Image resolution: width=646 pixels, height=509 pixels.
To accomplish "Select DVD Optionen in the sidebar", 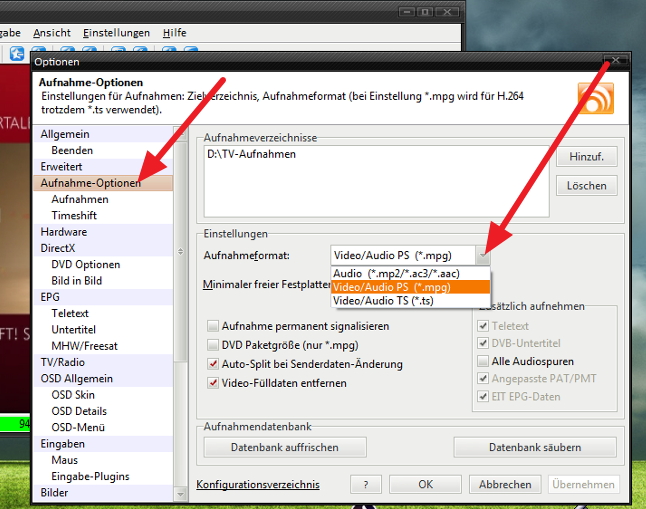I will click(x=85, y=264).
